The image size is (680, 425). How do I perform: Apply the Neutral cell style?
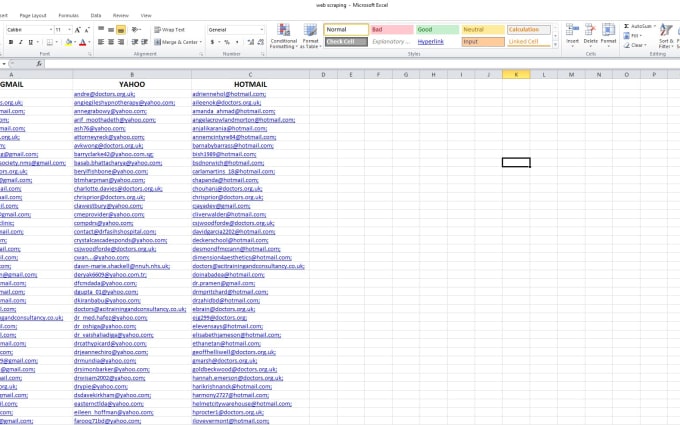click(483, 29)
